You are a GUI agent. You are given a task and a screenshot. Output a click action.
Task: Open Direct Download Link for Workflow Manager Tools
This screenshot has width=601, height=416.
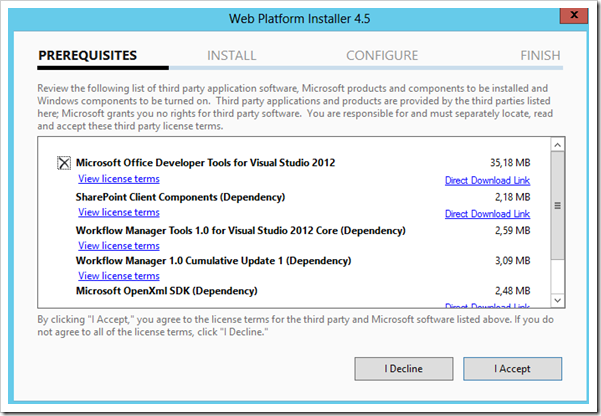click(x=487, y=246)
